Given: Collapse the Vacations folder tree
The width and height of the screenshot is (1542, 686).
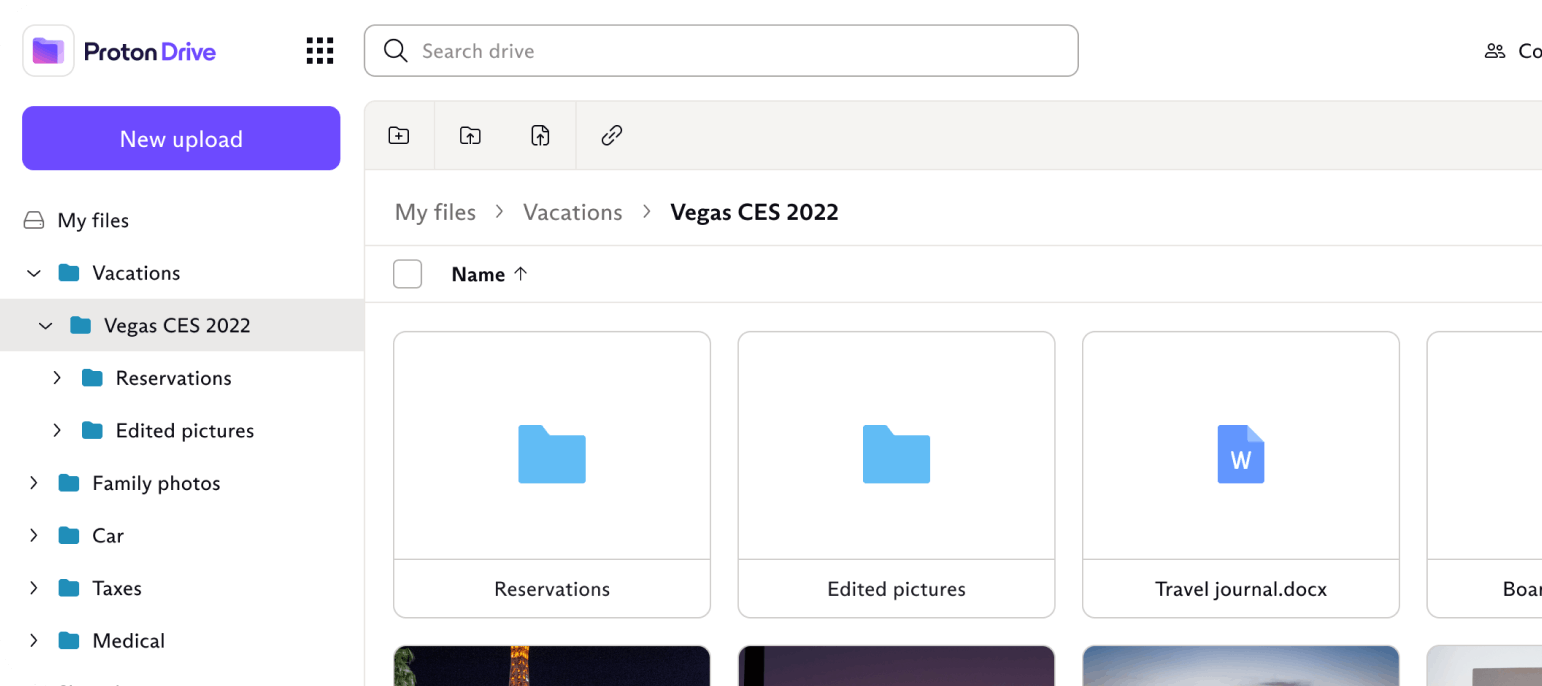Looking at the screenshot, I should point(34,273).
